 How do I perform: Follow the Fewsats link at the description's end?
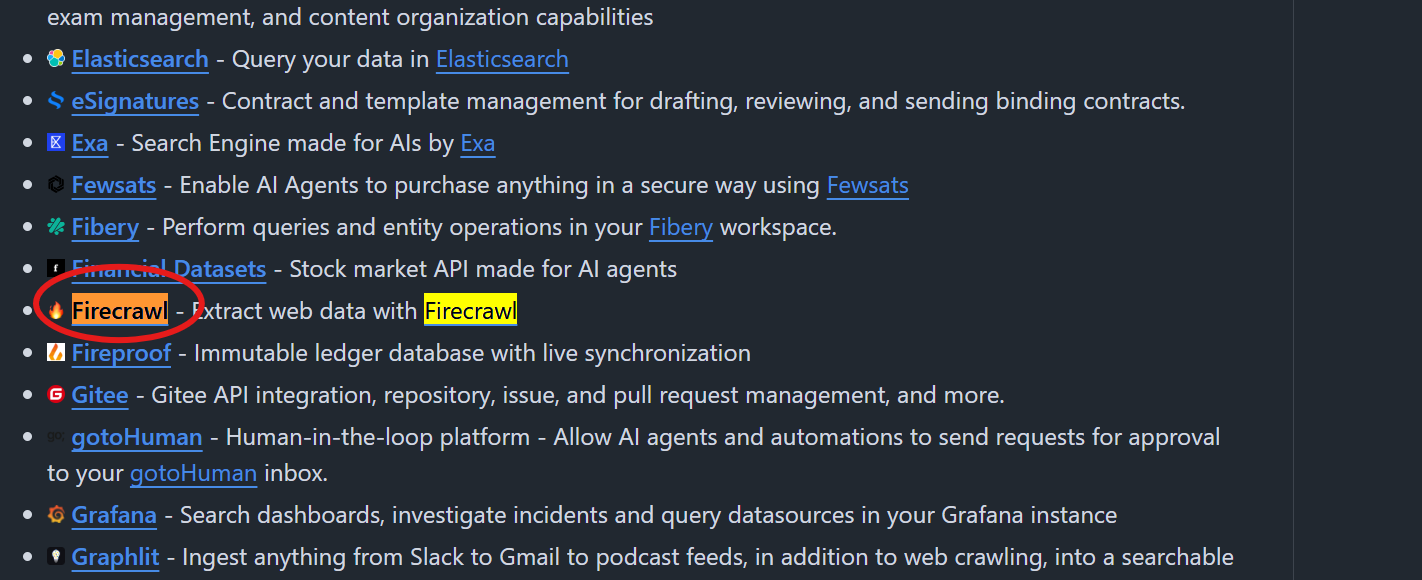pyautogui.click(x=868, y=185)
